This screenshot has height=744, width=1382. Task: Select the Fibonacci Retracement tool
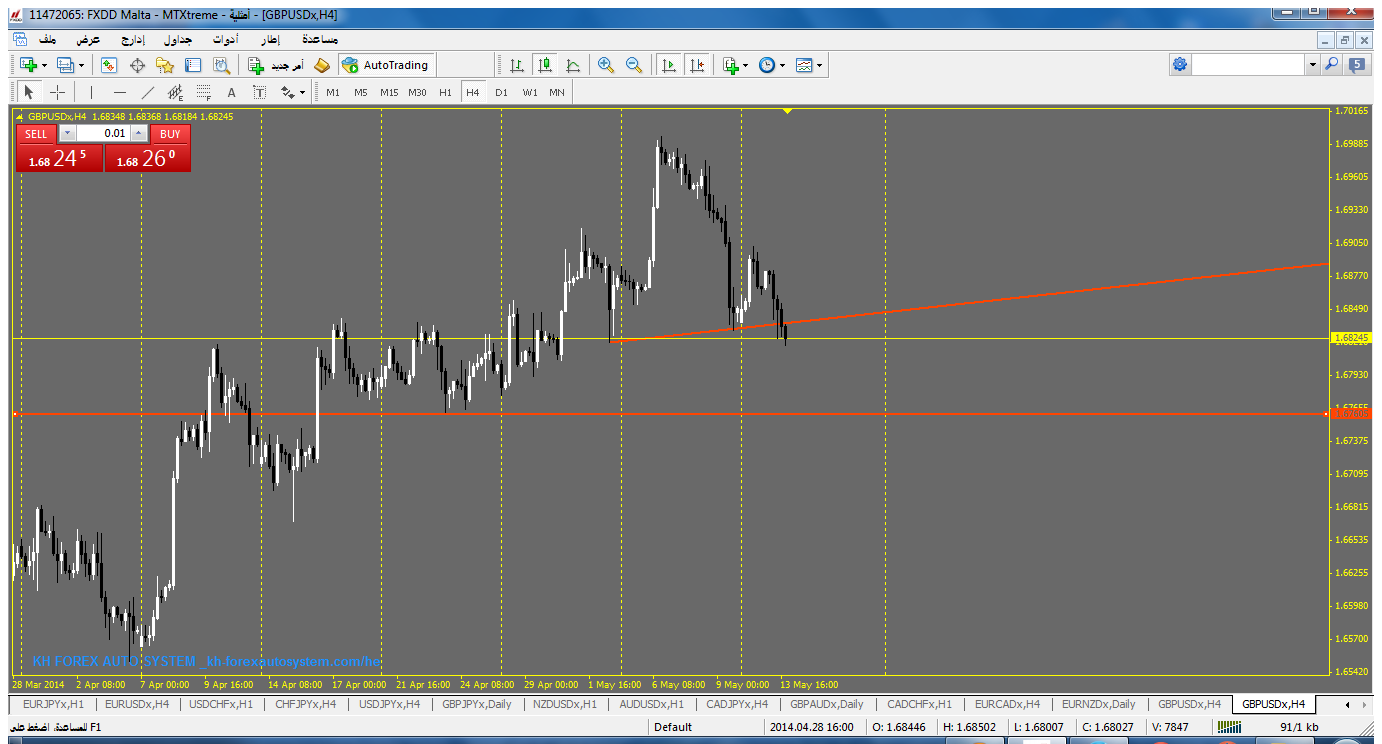(x=203, y=92)
